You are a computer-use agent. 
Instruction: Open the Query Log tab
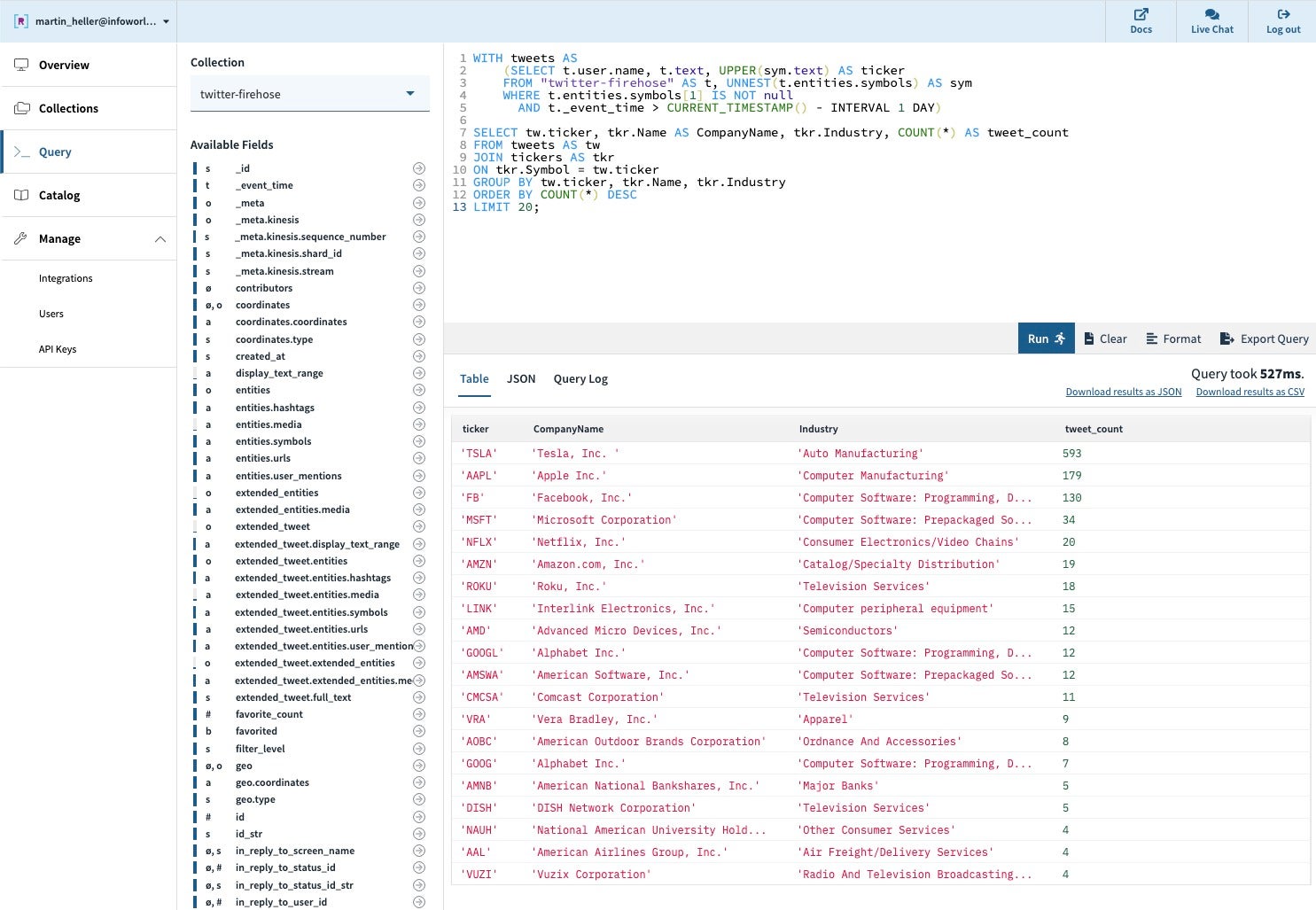(x=580, y=378)
